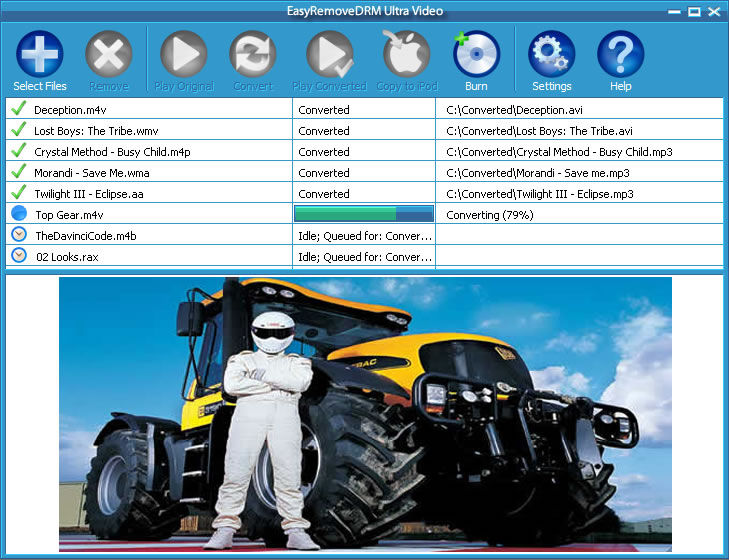The width and height of the screenshot is (729, 560).
Task: Click queued status of 02 Looks.rax
Action: coord(365,257)
